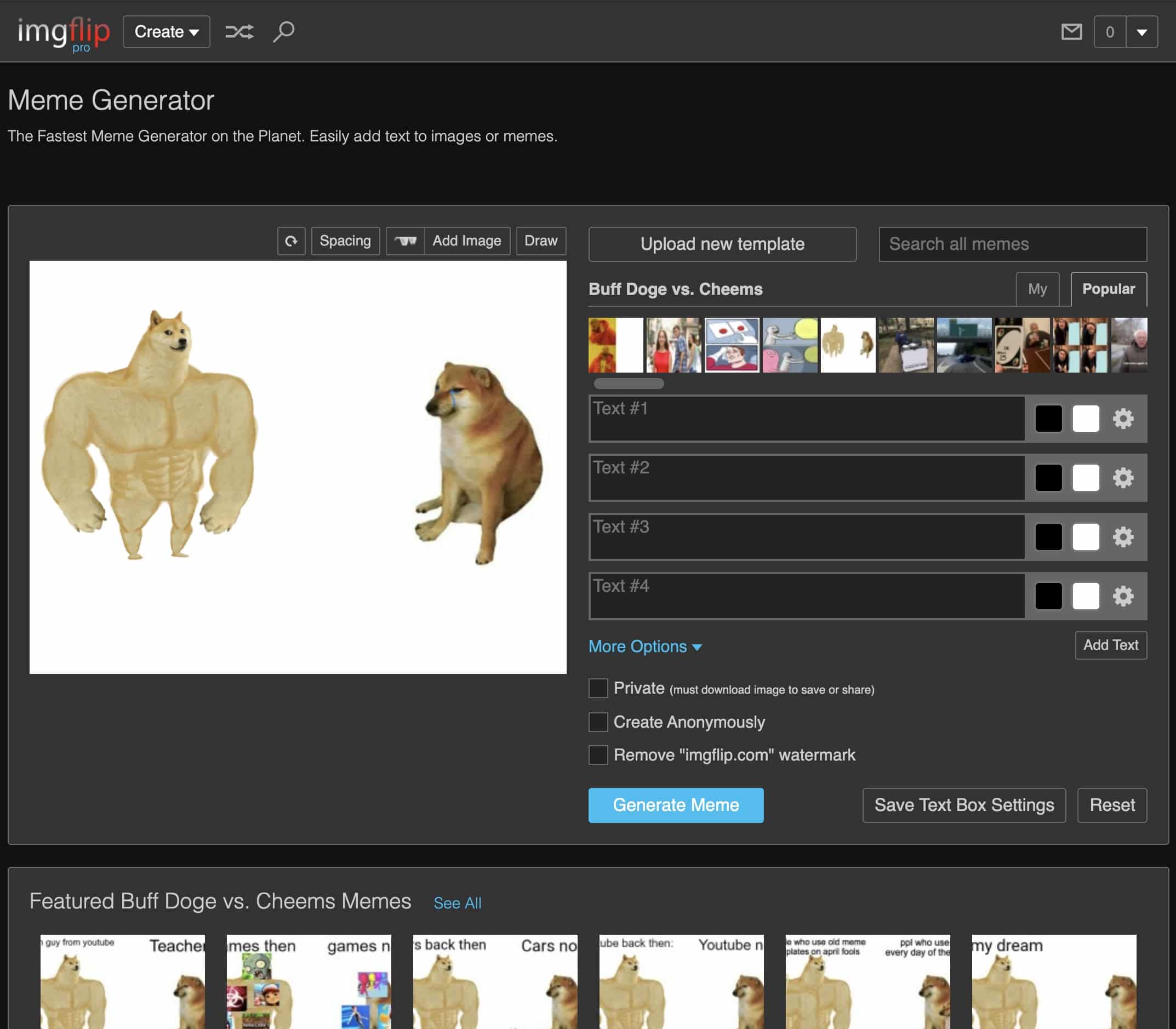Click the rotate image icon
The image size is (1176, 1029).
pyautogui.click(x=291, y=241)
